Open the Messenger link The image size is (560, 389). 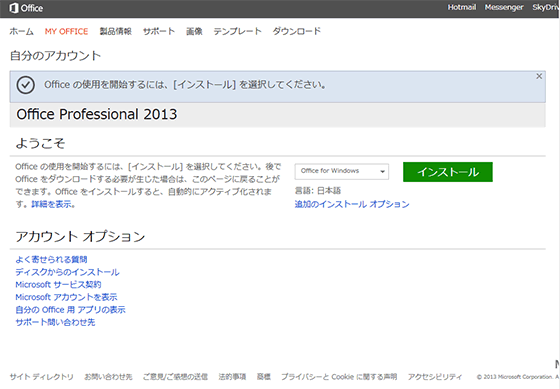[504, 7]
